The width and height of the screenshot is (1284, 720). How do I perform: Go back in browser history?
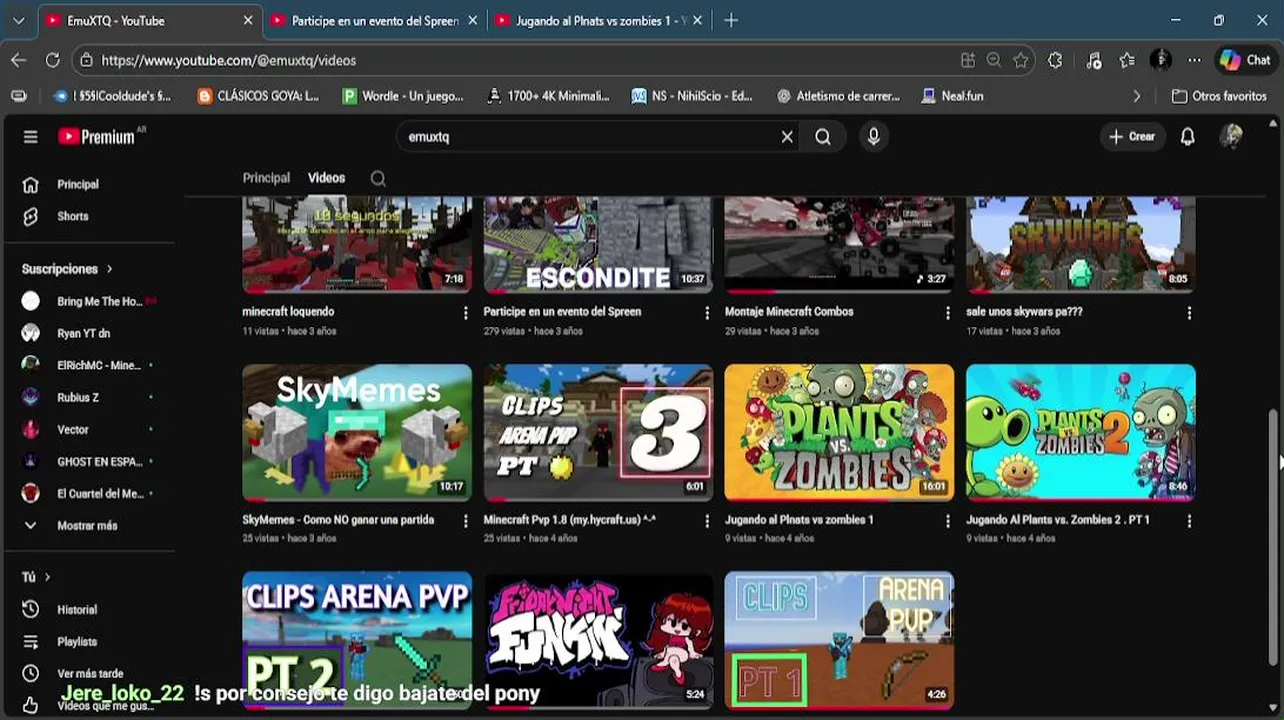pos(19,60)
